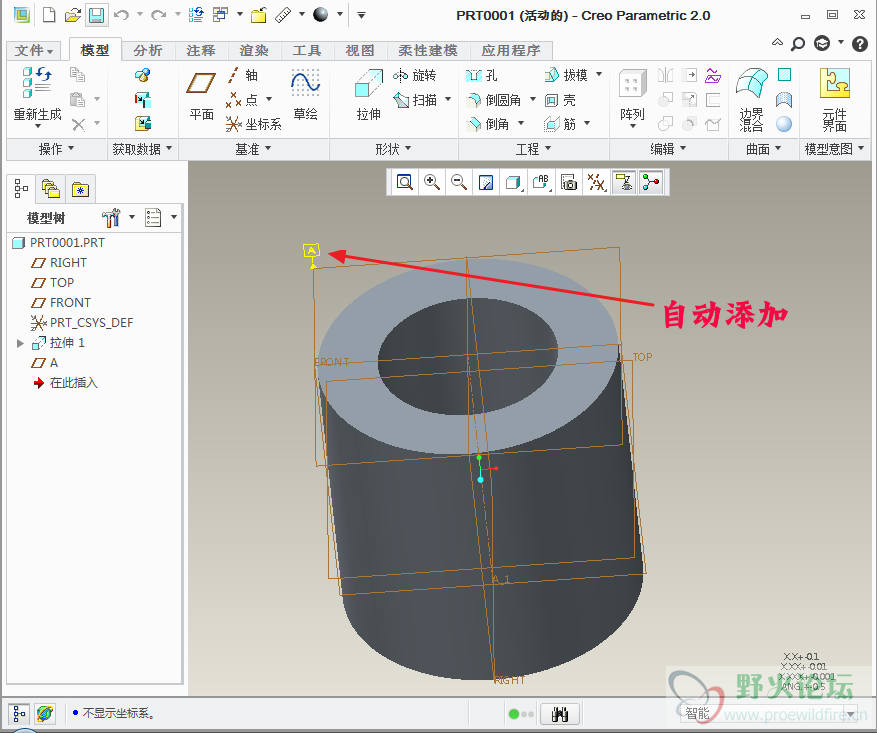The height and width of the screenshot is (733, 877).
Task: Click the Undo arrow icon
Action: 121,15
